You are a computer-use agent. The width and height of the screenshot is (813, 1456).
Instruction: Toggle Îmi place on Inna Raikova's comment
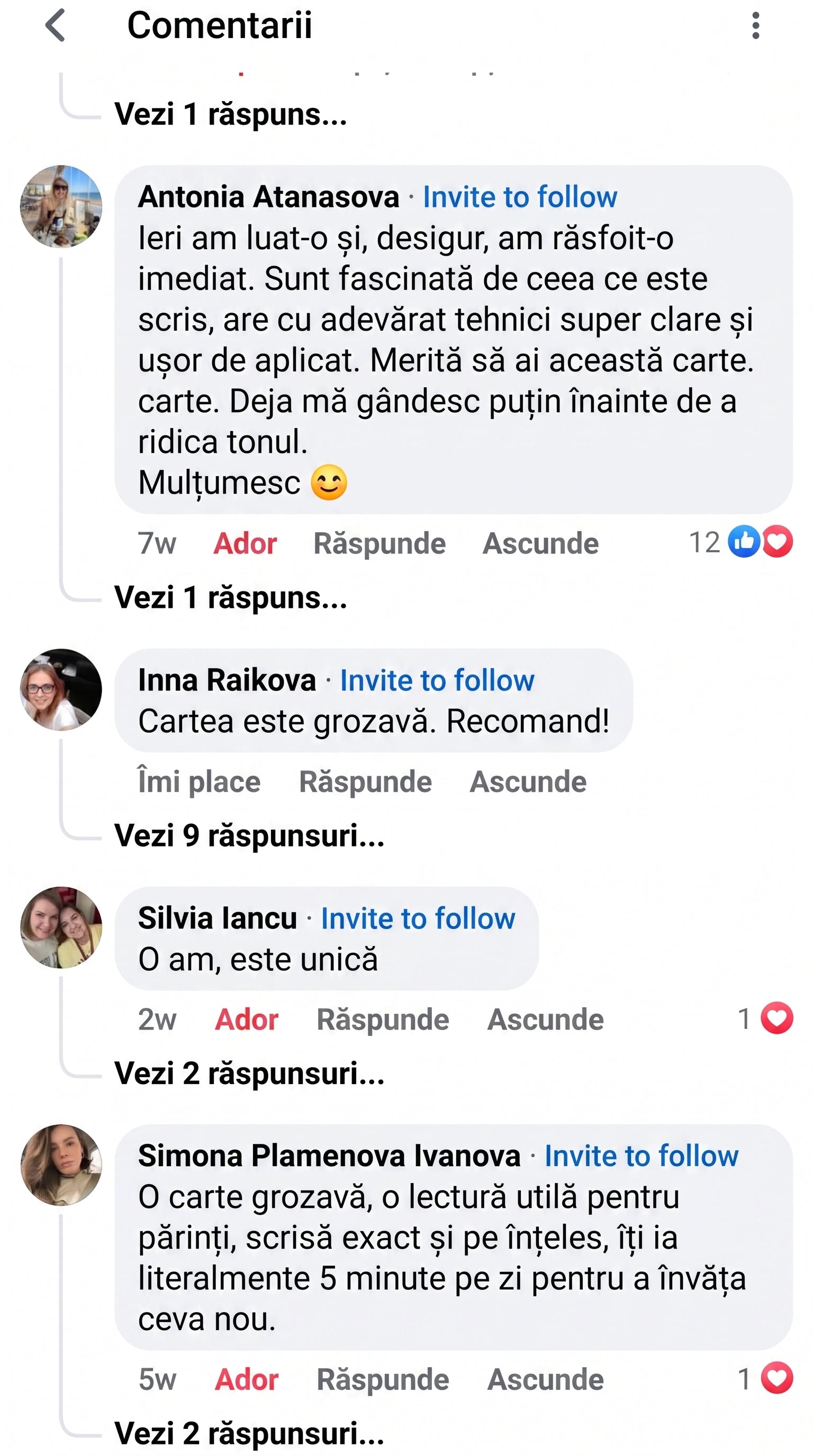[199, 781]
